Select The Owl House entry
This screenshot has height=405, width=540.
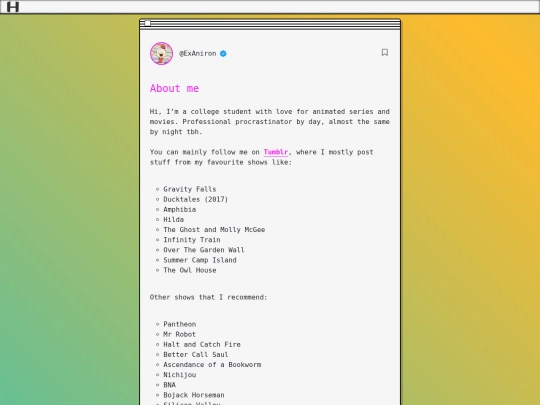click(x=190, y=270)
